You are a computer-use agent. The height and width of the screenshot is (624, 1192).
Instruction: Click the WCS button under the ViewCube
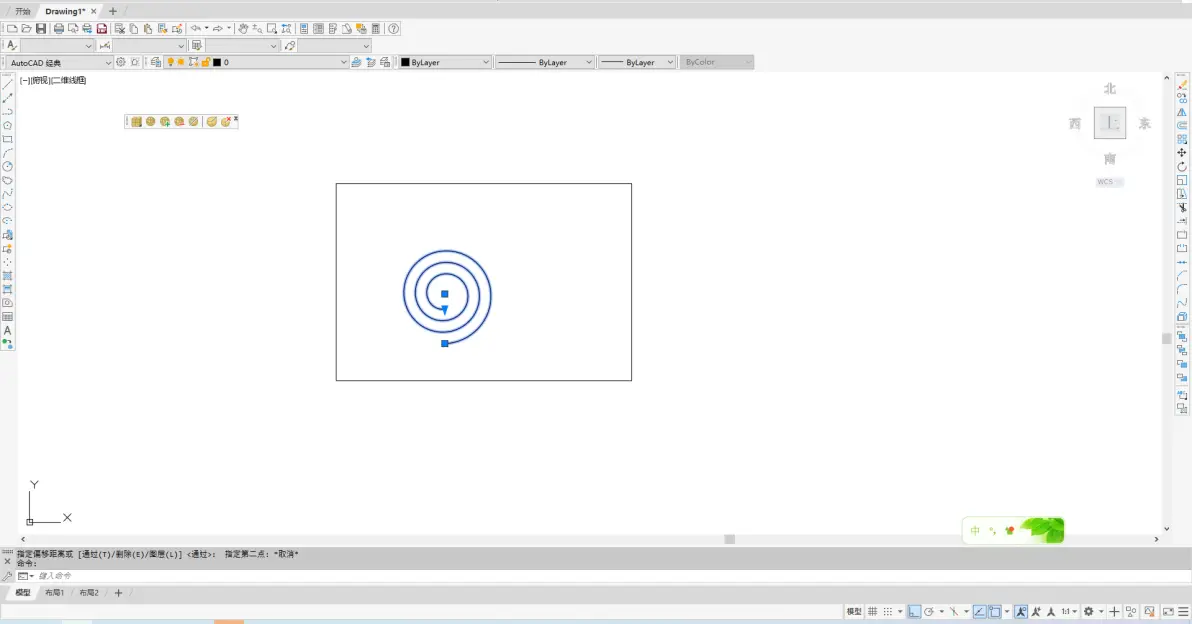1109,182
